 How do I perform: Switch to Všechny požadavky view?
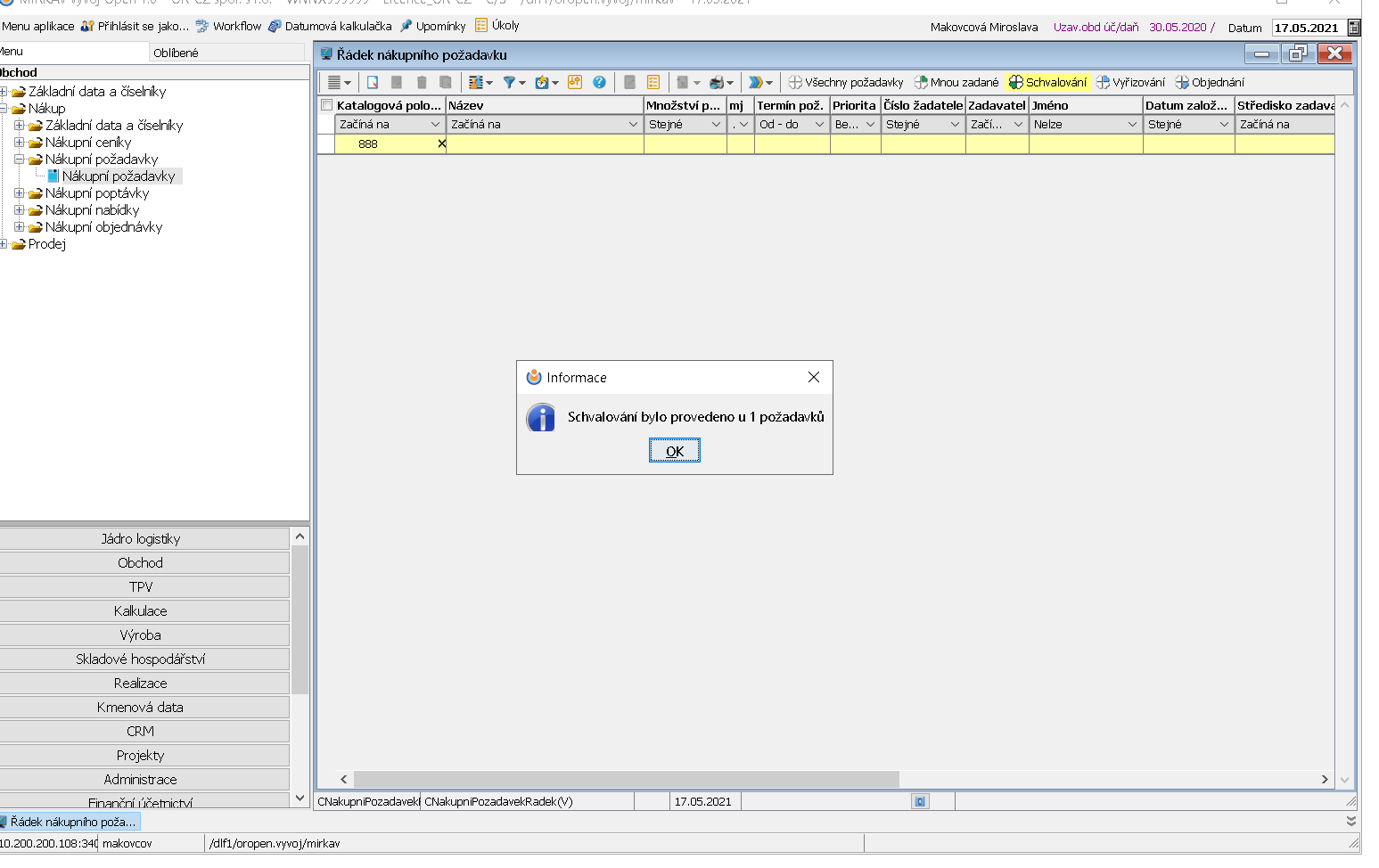(x=845, y=82)
